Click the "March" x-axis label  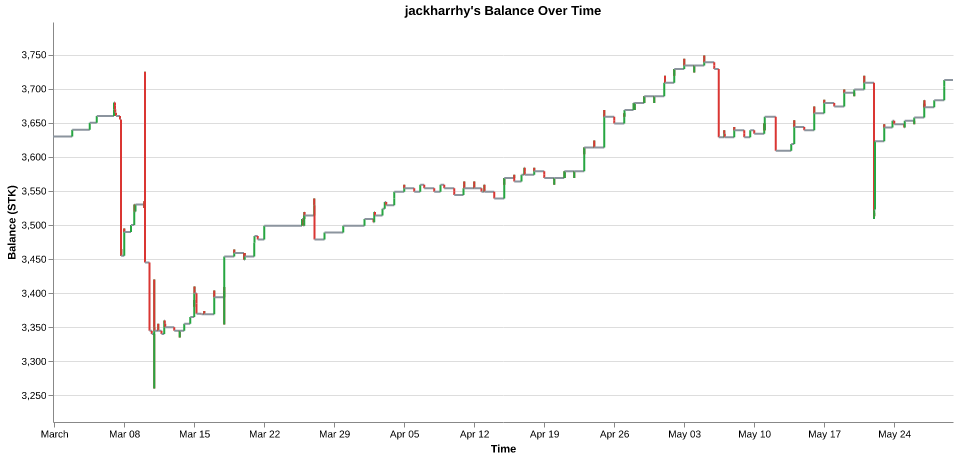click(x=54, y=435)
